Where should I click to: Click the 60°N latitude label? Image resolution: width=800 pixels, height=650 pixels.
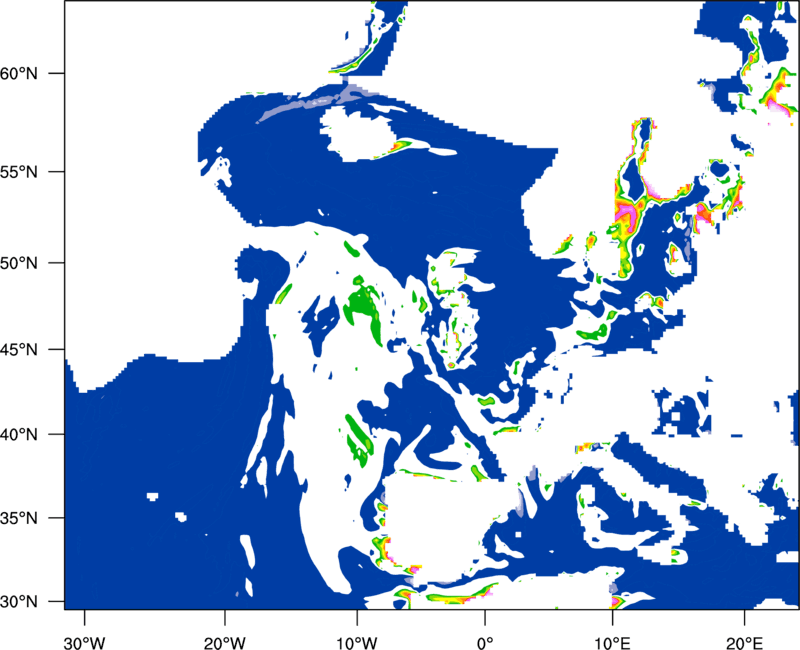point(19,73)
